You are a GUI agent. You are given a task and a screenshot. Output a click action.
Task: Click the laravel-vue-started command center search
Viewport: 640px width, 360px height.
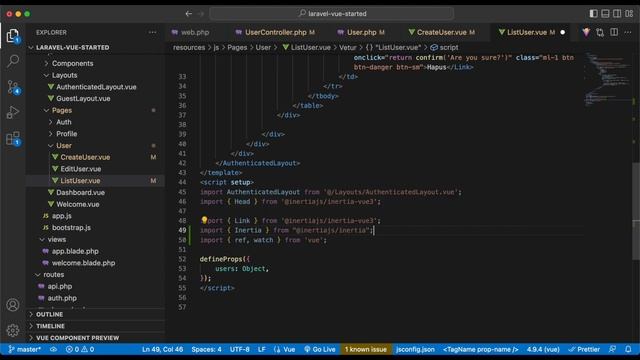tap(332, 13)
